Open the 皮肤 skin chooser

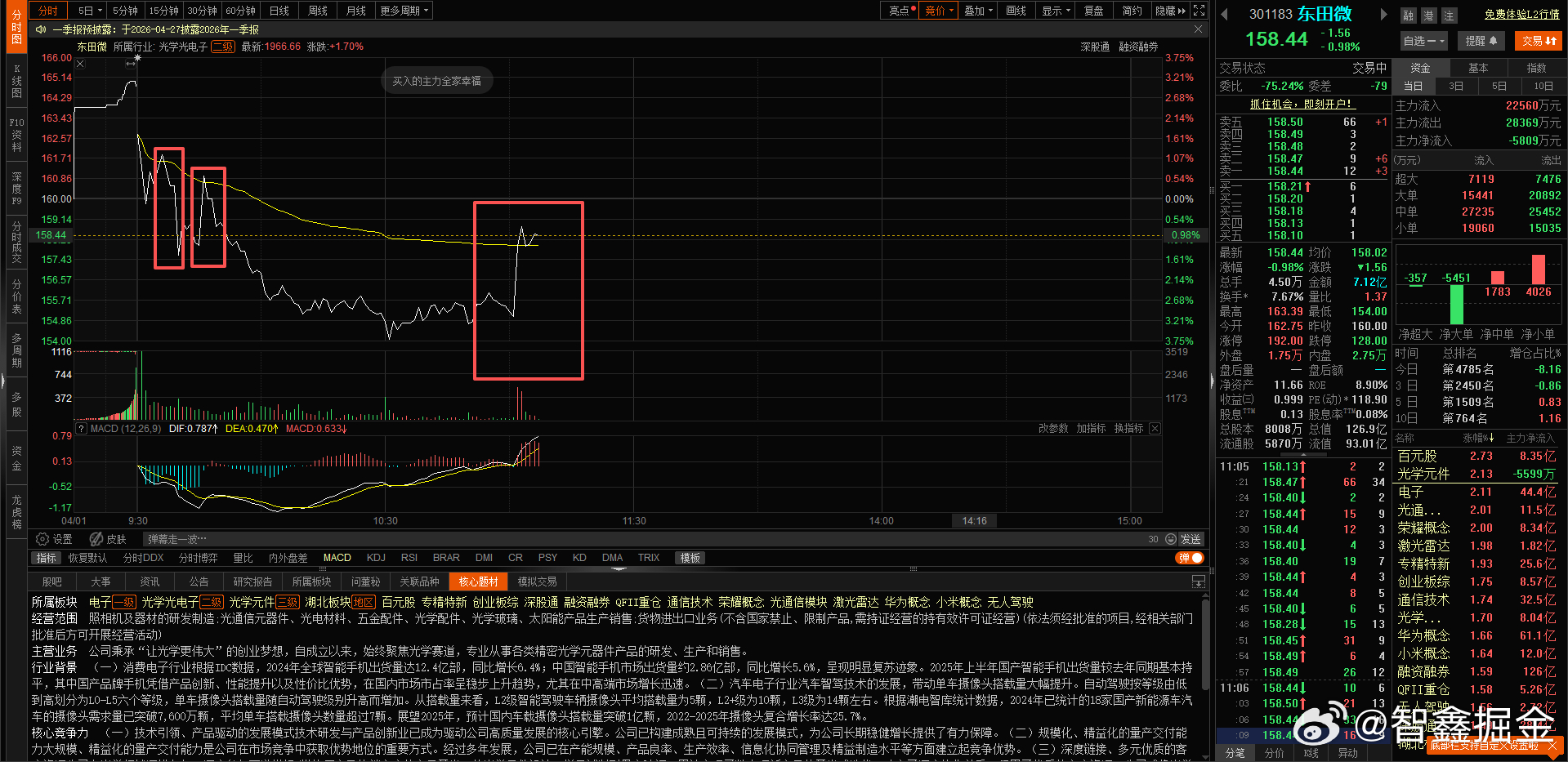coord(108,539)
